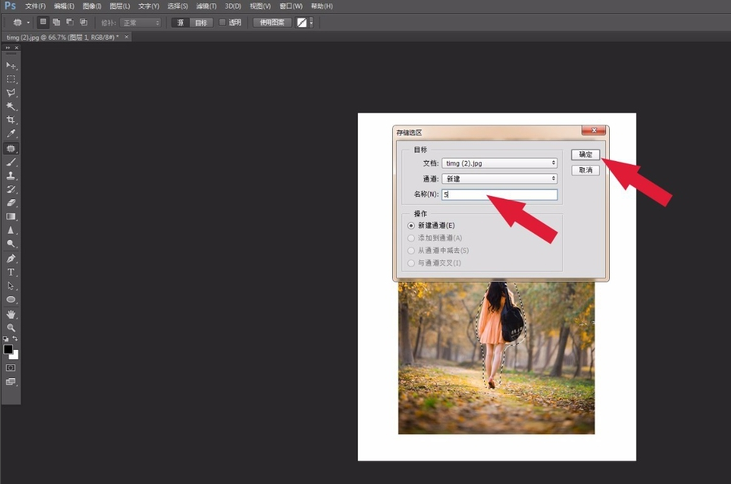The width and height of the screenshot is (731, 484).
Task: Click the 名称(N) text input field
Action: pyautogui.click(x=499, y=195)
